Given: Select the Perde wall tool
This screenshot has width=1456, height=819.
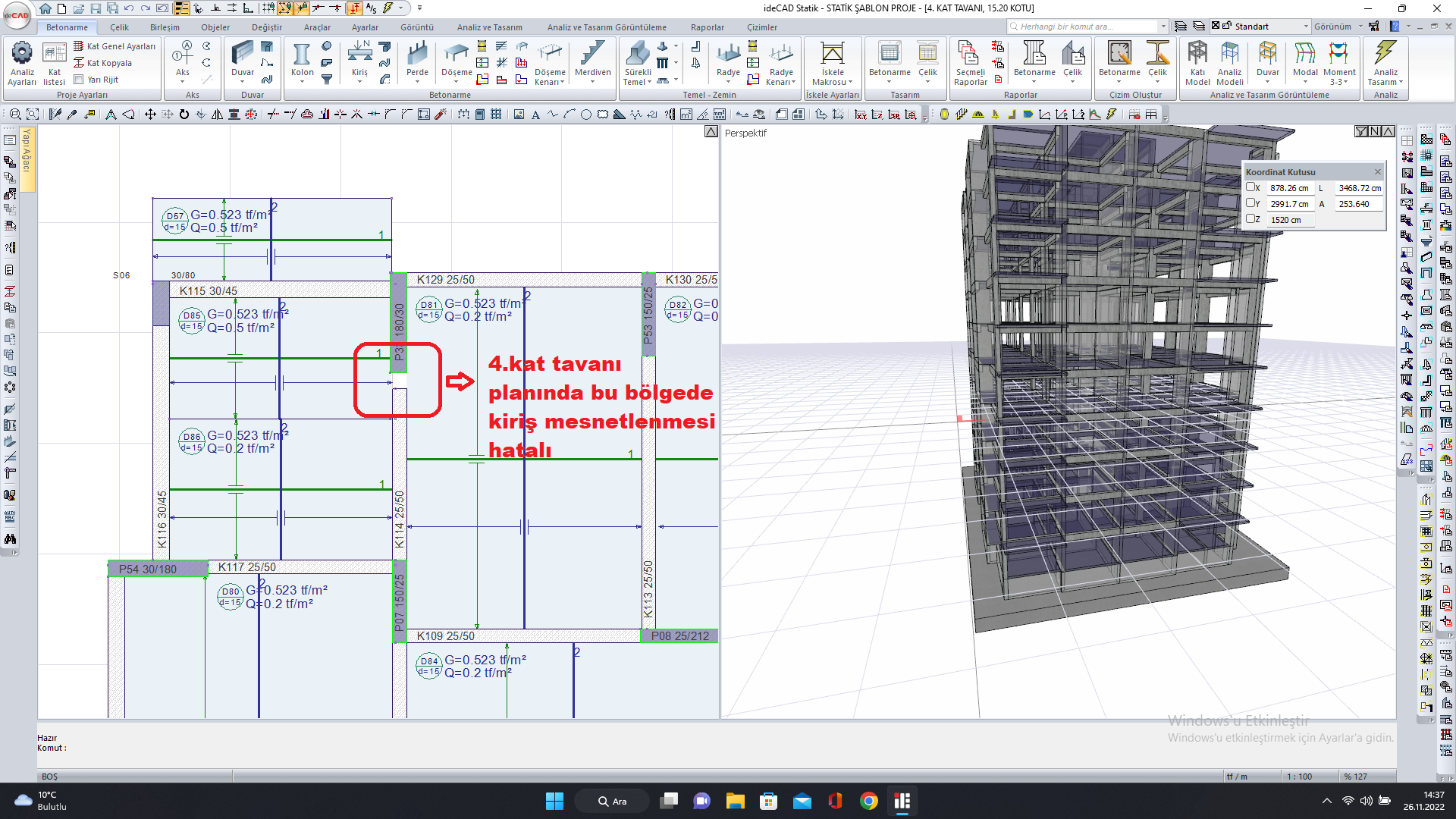Looking at the screenshot, I should click(417, 59).
